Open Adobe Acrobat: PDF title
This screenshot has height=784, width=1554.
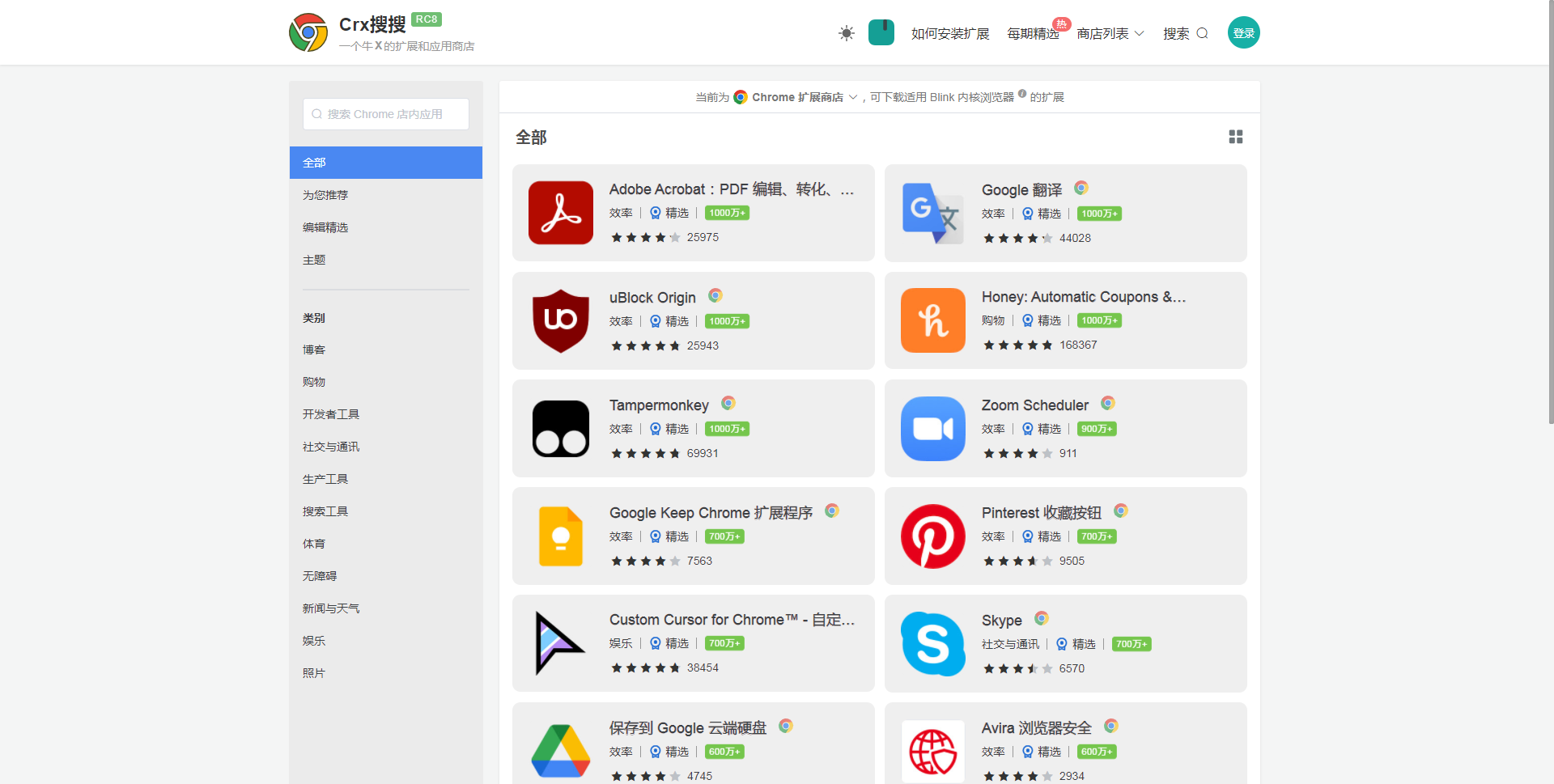click(x=732, y=189)
